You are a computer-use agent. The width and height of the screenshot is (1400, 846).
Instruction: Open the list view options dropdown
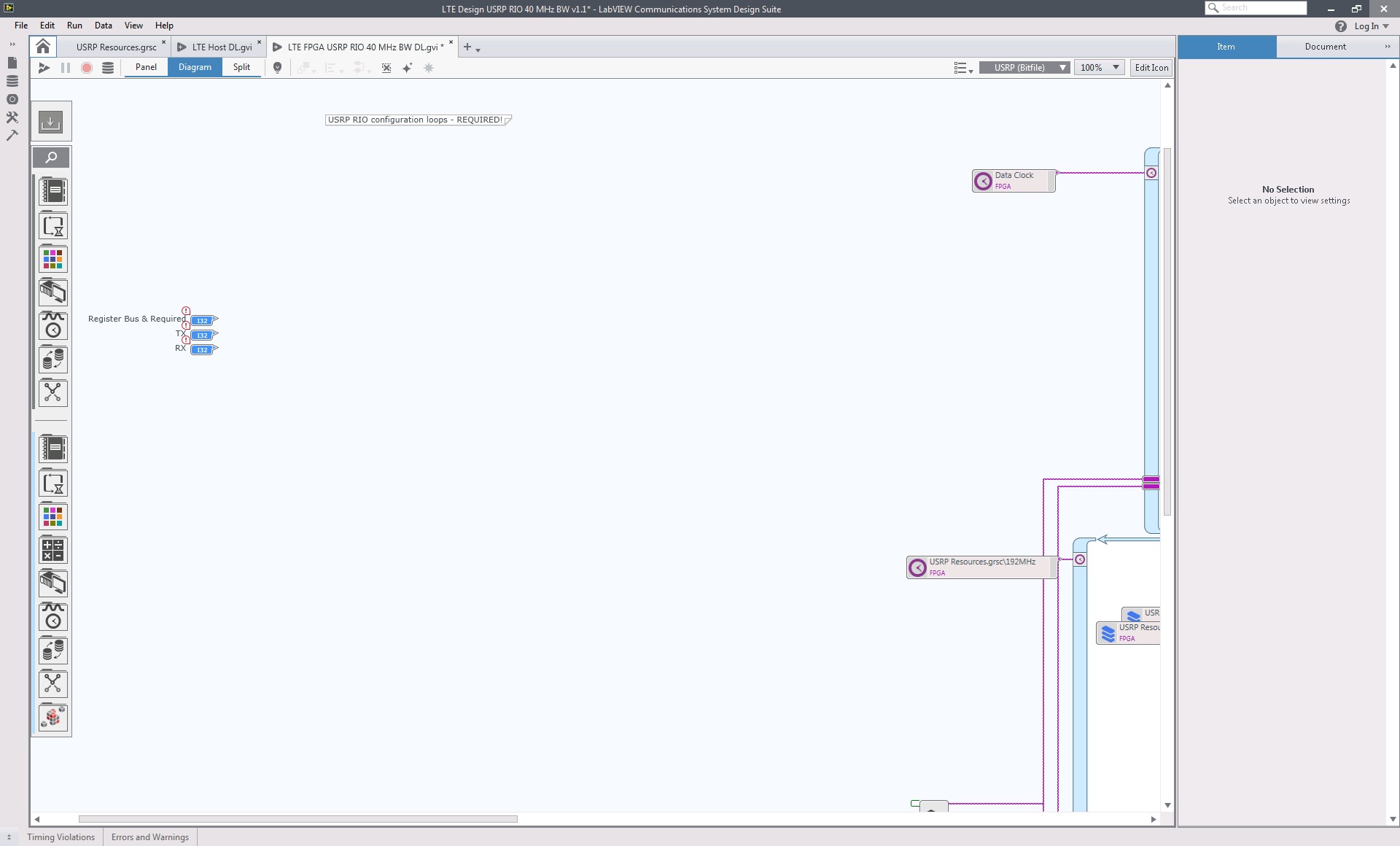963,68
